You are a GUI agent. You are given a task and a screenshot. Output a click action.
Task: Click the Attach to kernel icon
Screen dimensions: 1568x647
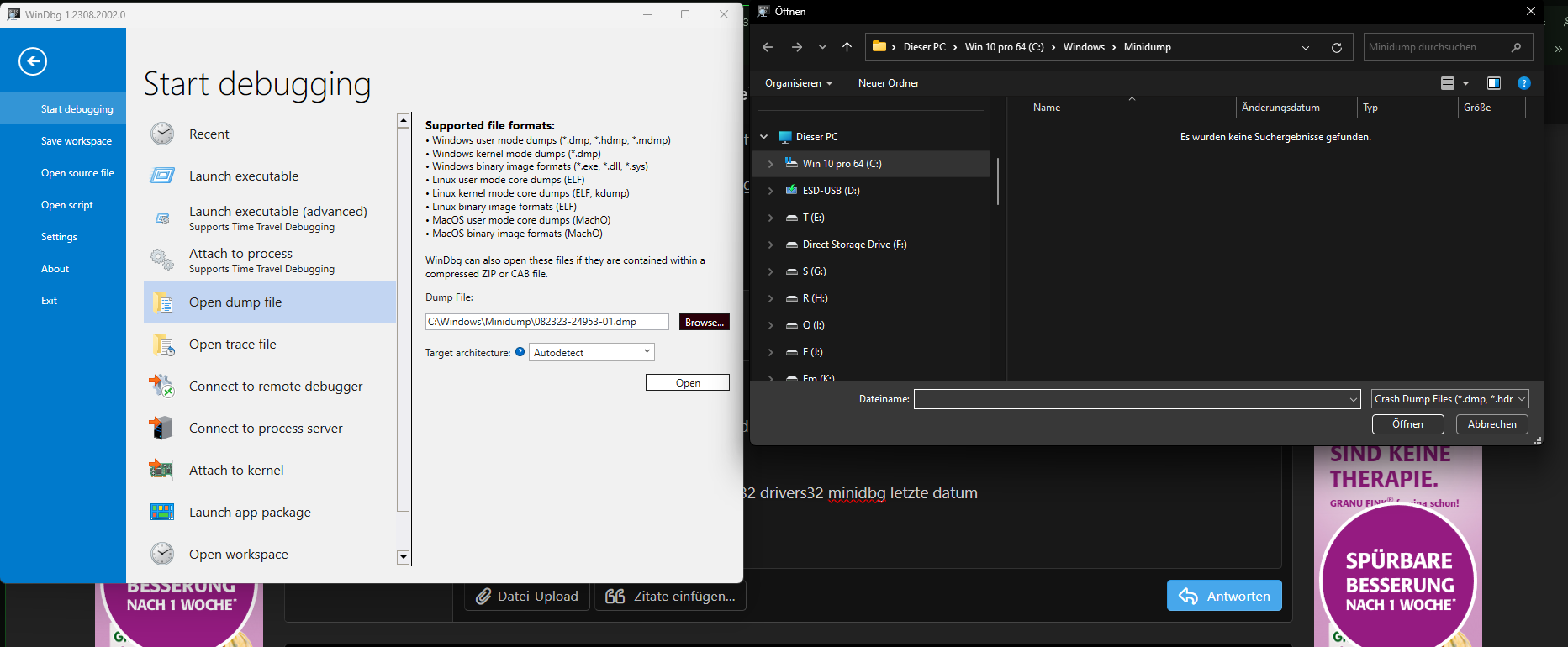(x=161, y=470)
